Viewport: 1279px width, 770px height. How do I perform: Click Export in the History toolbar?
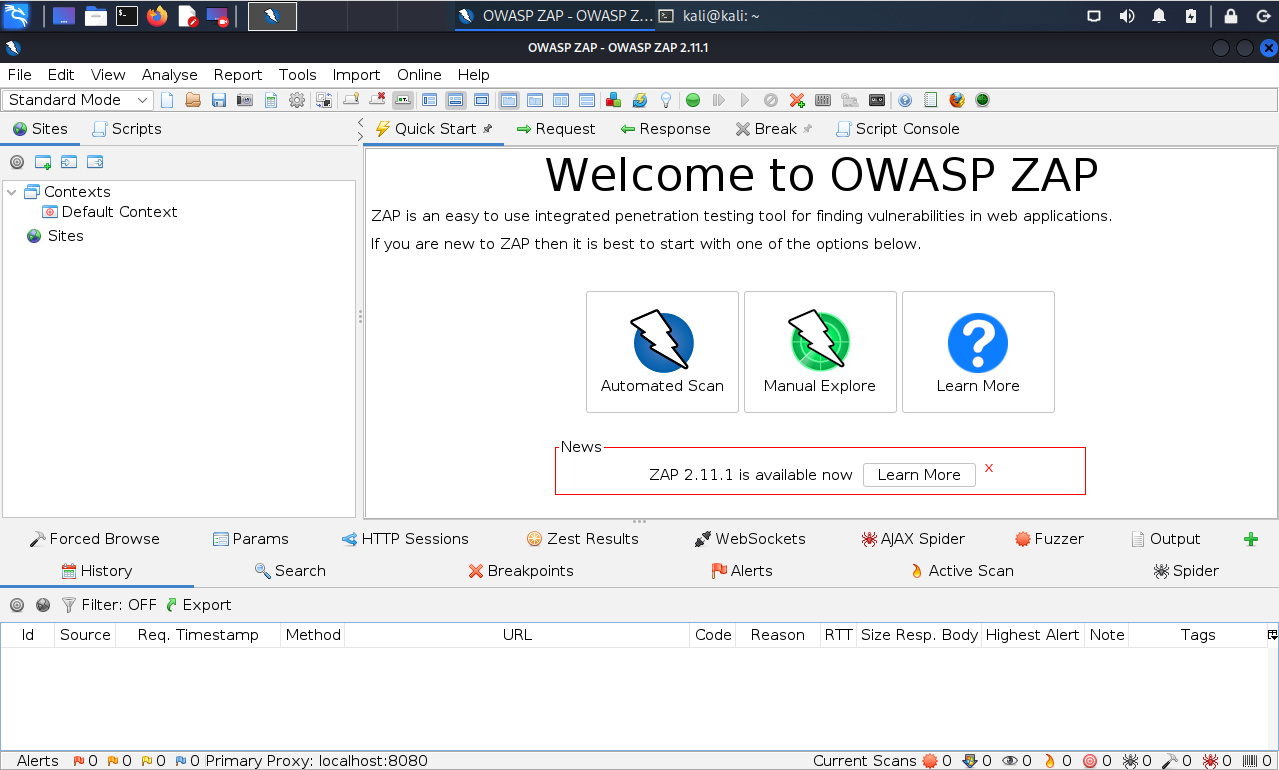click(x=198, y=605)
